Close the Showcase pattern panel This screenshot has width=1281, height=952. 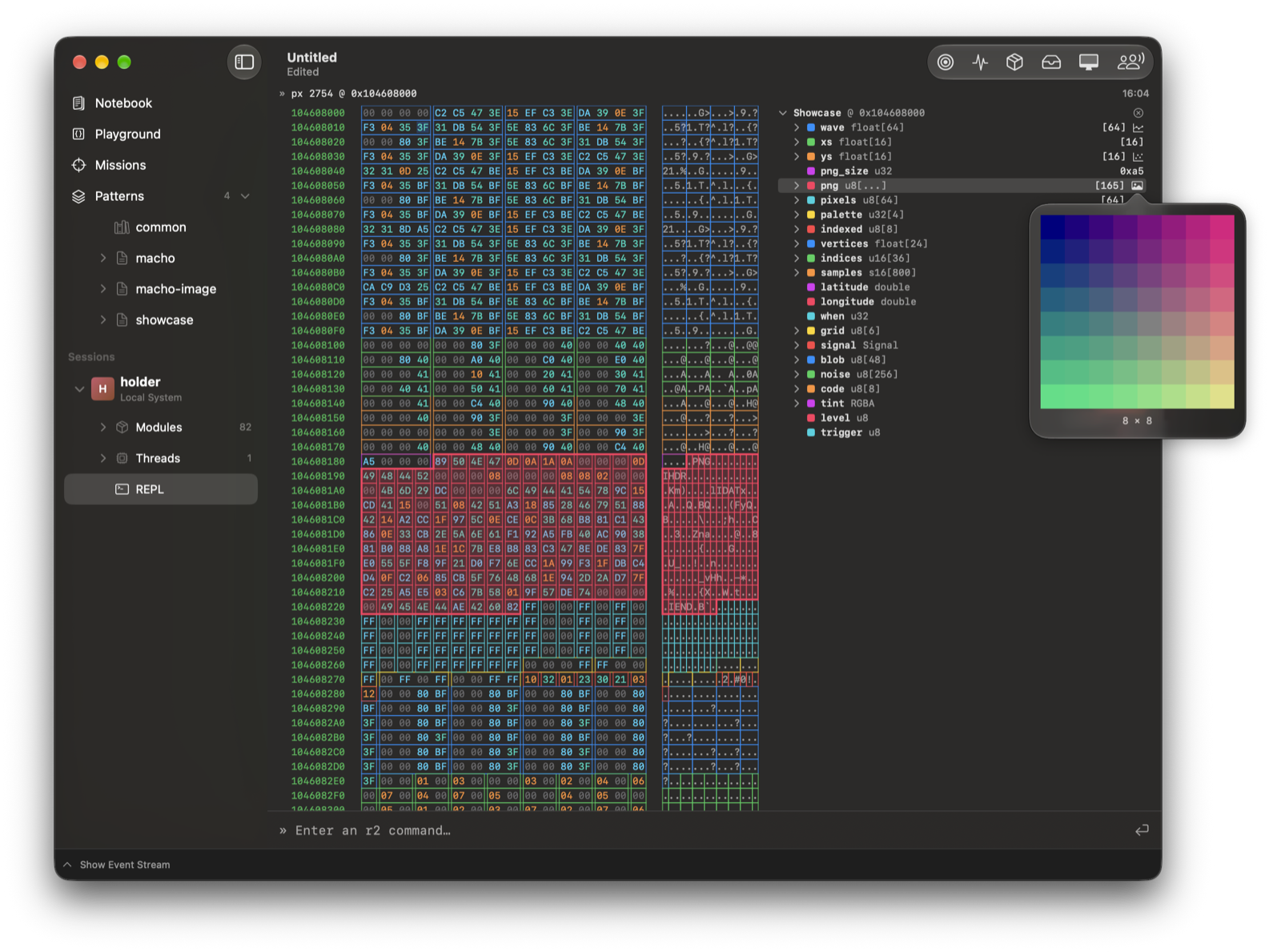tap(1138, 113)
